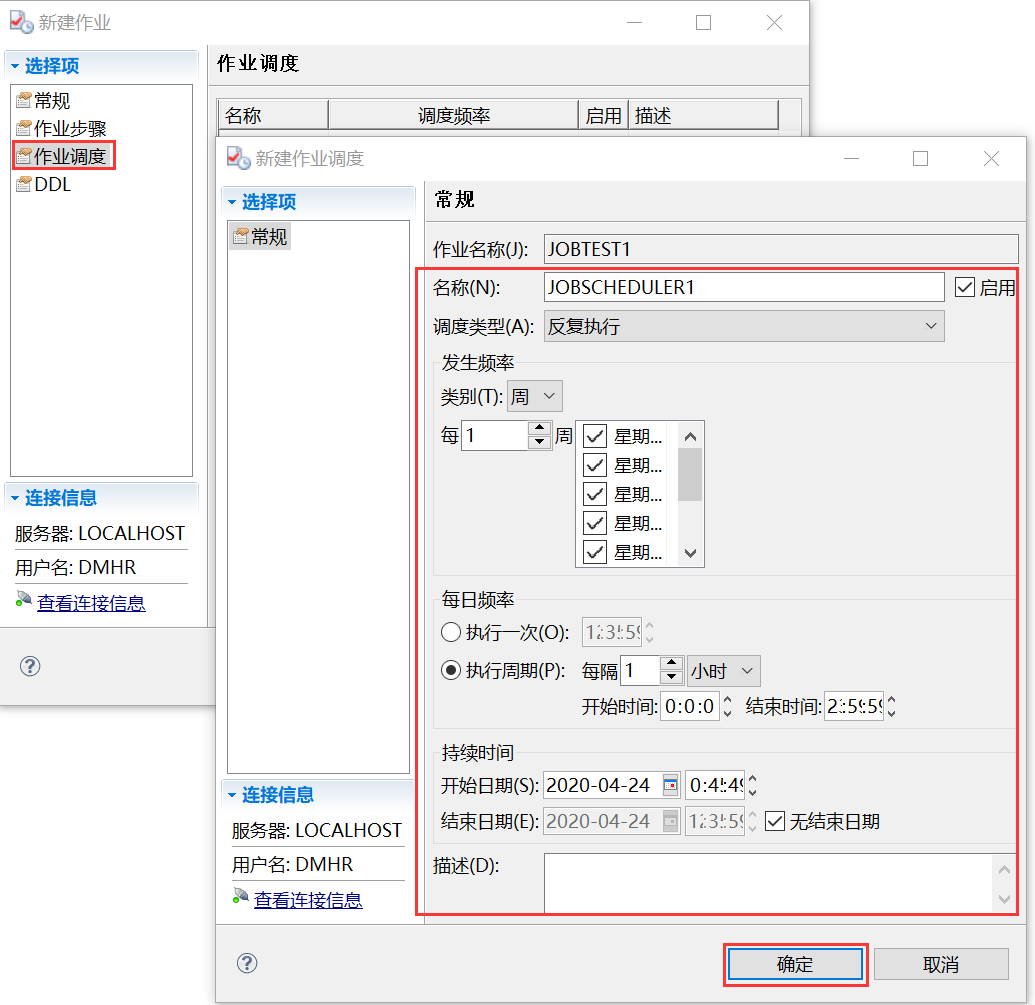This screenshot has height=1005, width=1035.
Task: Increase the 每...周 week interval
Action: (539, 428)
